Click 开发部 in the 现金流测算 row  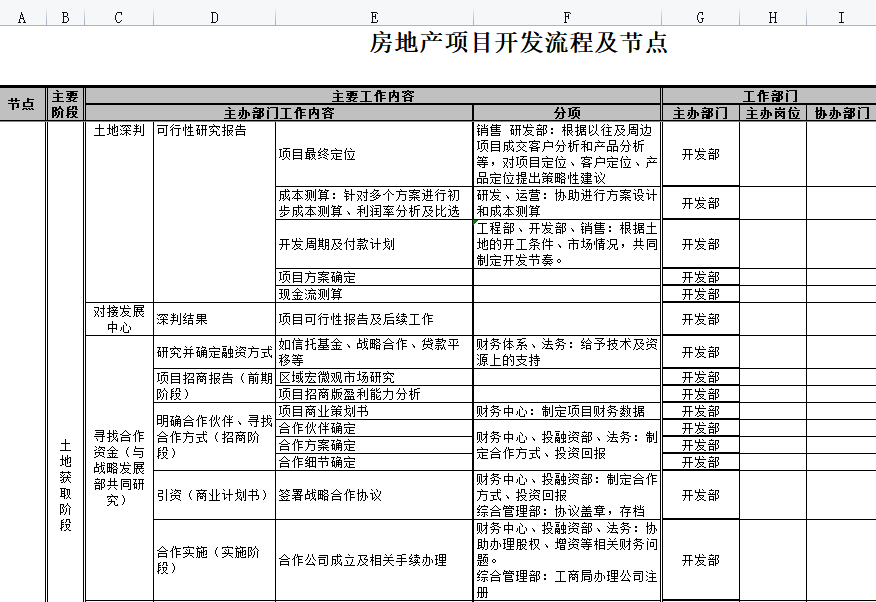[701, 294]
